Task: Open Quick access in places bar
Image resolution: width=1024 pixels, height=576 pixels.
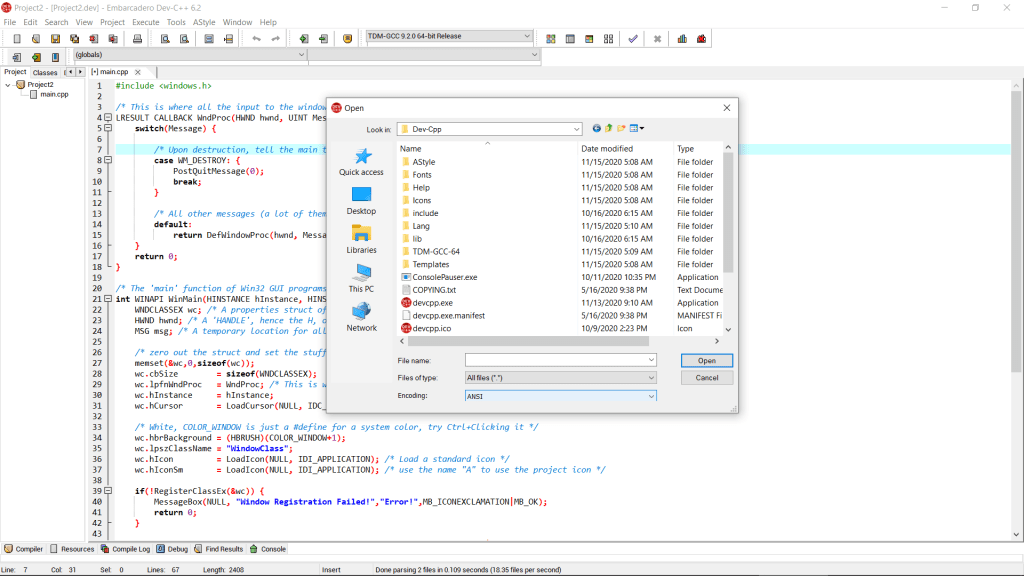Action: [x=361, y=162]
